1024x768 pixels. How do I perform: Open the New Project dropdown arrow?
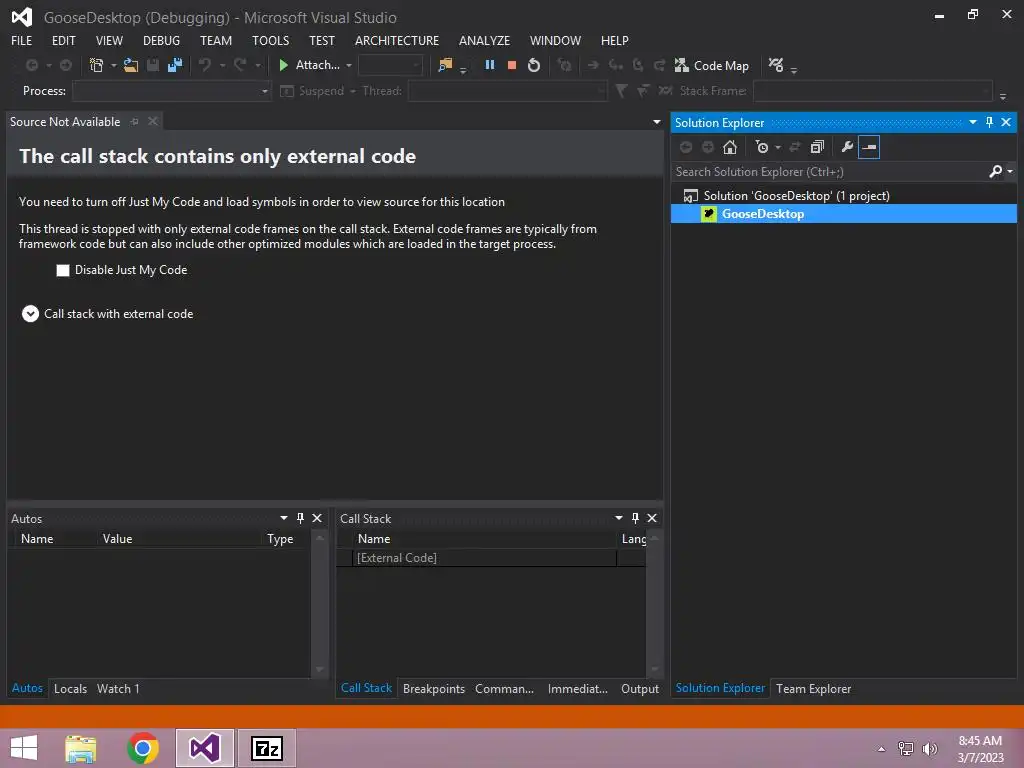tap(114, 65)
